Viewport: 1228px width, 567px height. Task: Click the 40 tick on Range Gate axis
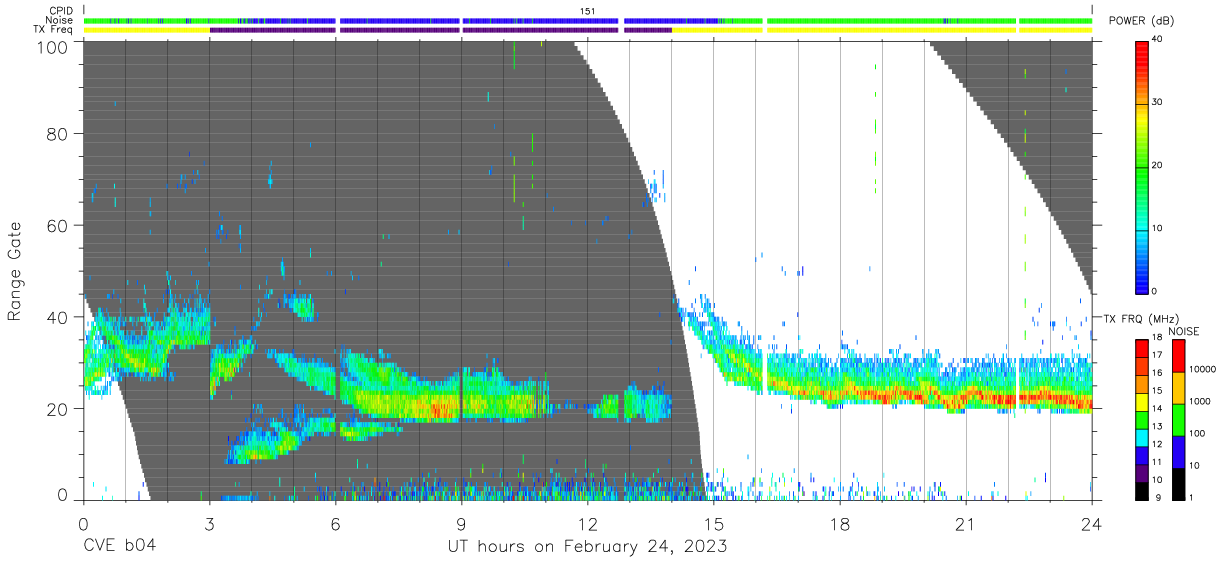[57, 317]
